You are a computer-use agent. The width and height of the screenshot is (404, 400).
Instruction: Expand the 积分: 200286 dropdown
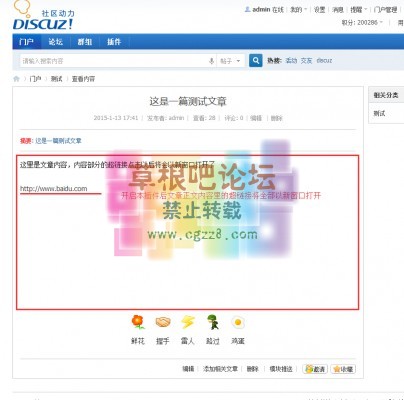pyautogui.click(x=362, y=23)
